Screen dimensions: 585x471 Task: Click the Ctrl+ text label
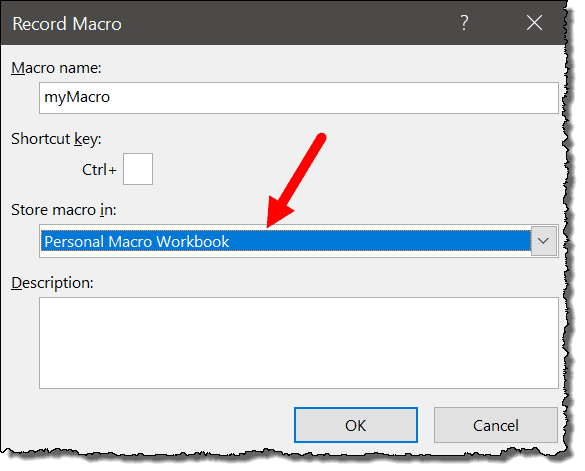tap(99, 170)
